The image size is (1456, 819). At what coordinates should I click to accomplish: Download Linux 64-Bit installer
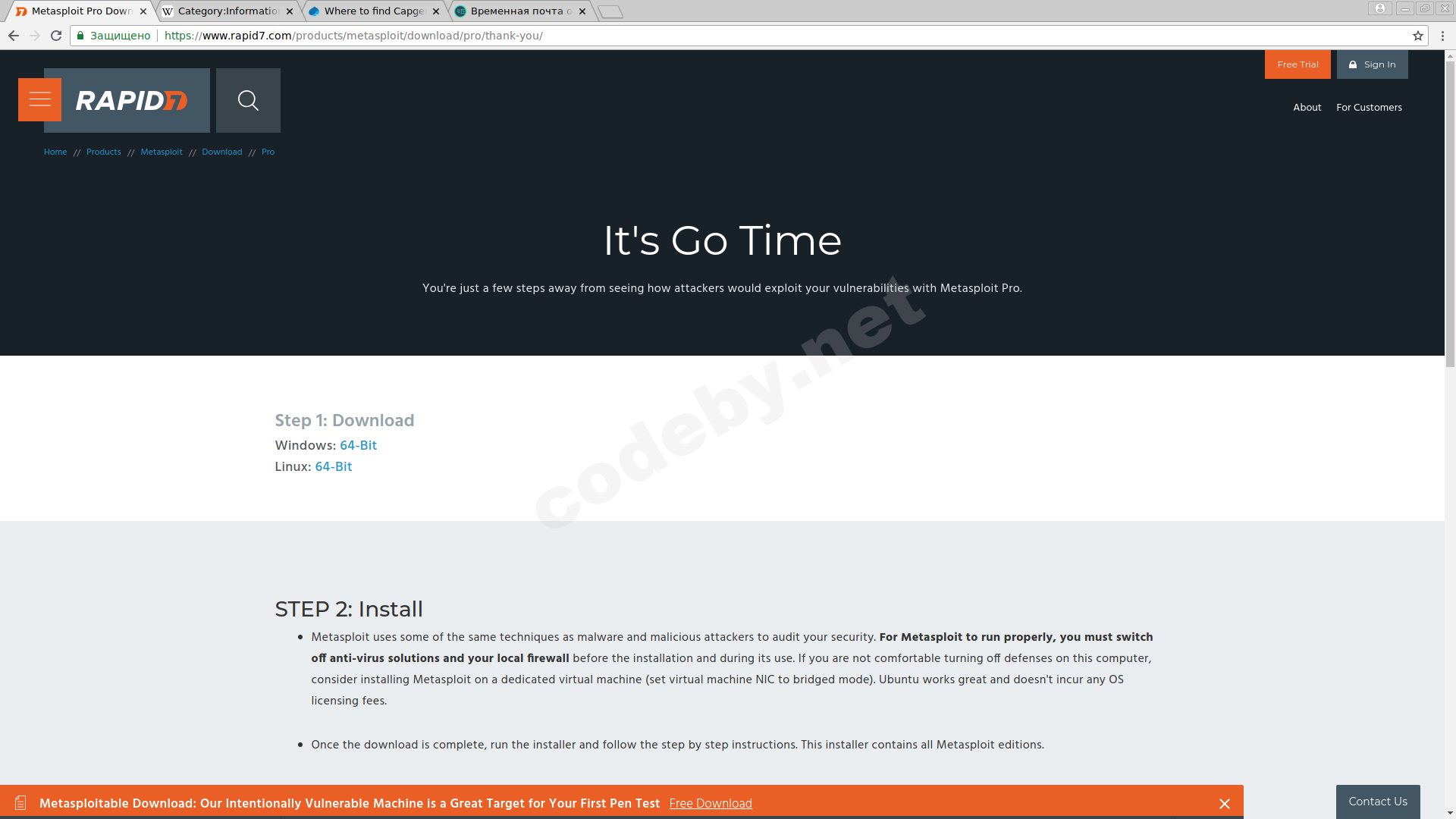click(x=333, y=467)
